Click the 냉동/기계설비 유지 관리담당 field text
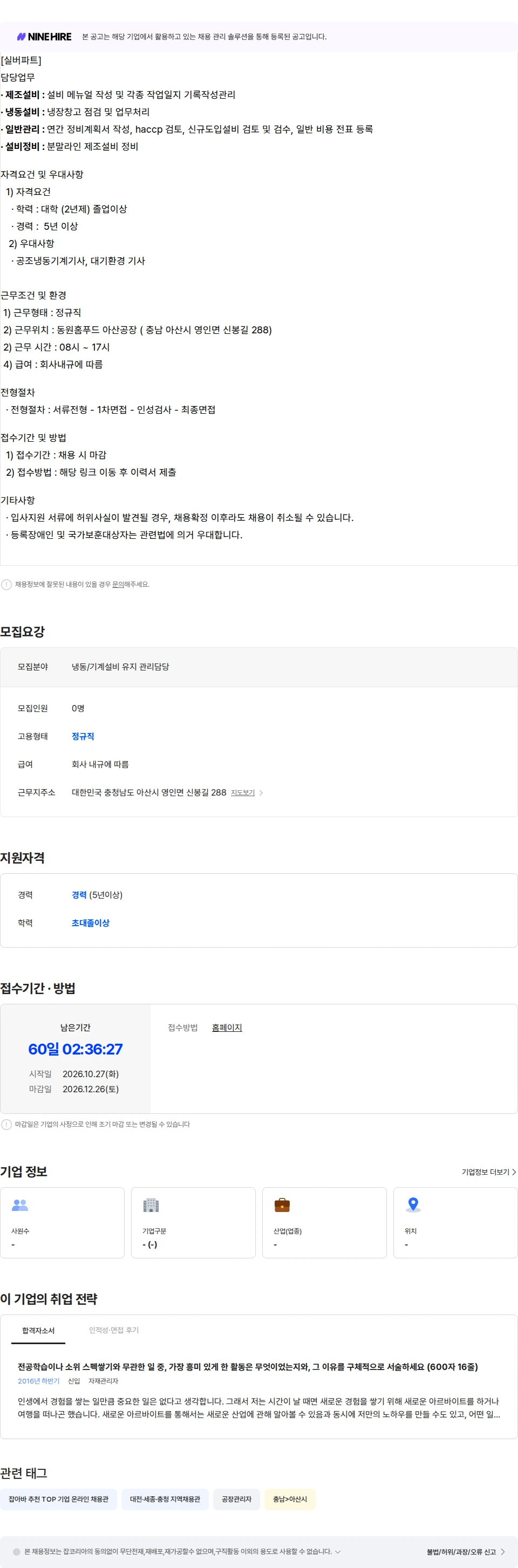 pos(120,667)
